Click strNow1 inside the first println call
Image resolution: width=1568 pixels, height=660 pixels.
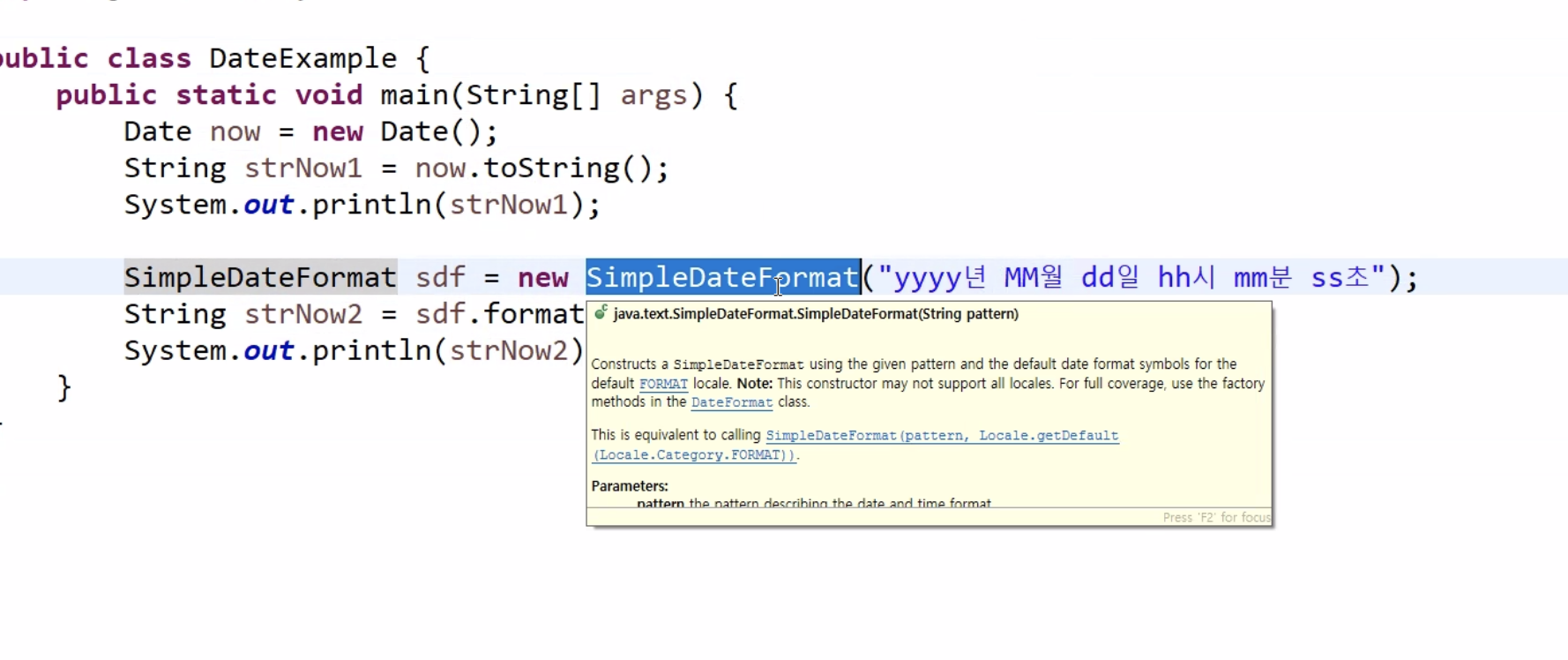click(509, 205)
